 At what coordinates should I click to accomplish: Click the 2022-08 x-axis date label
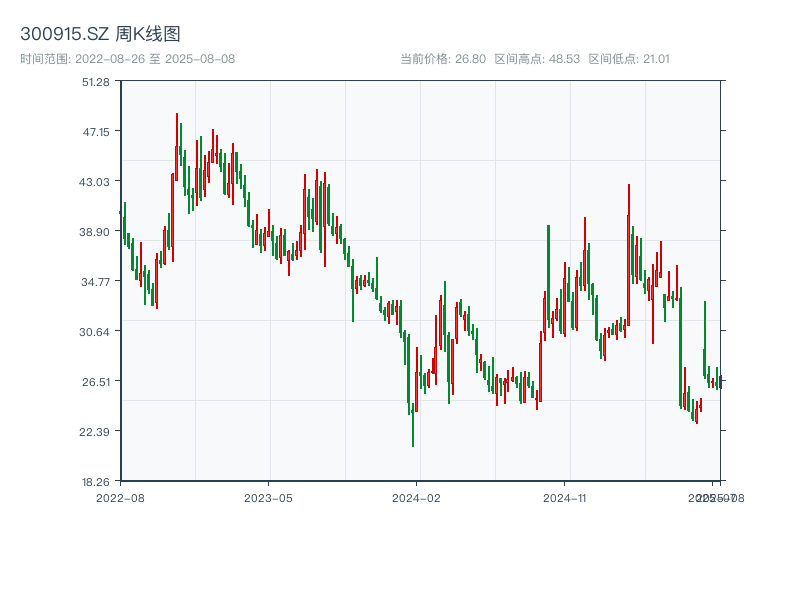click(x=120, y=497)
